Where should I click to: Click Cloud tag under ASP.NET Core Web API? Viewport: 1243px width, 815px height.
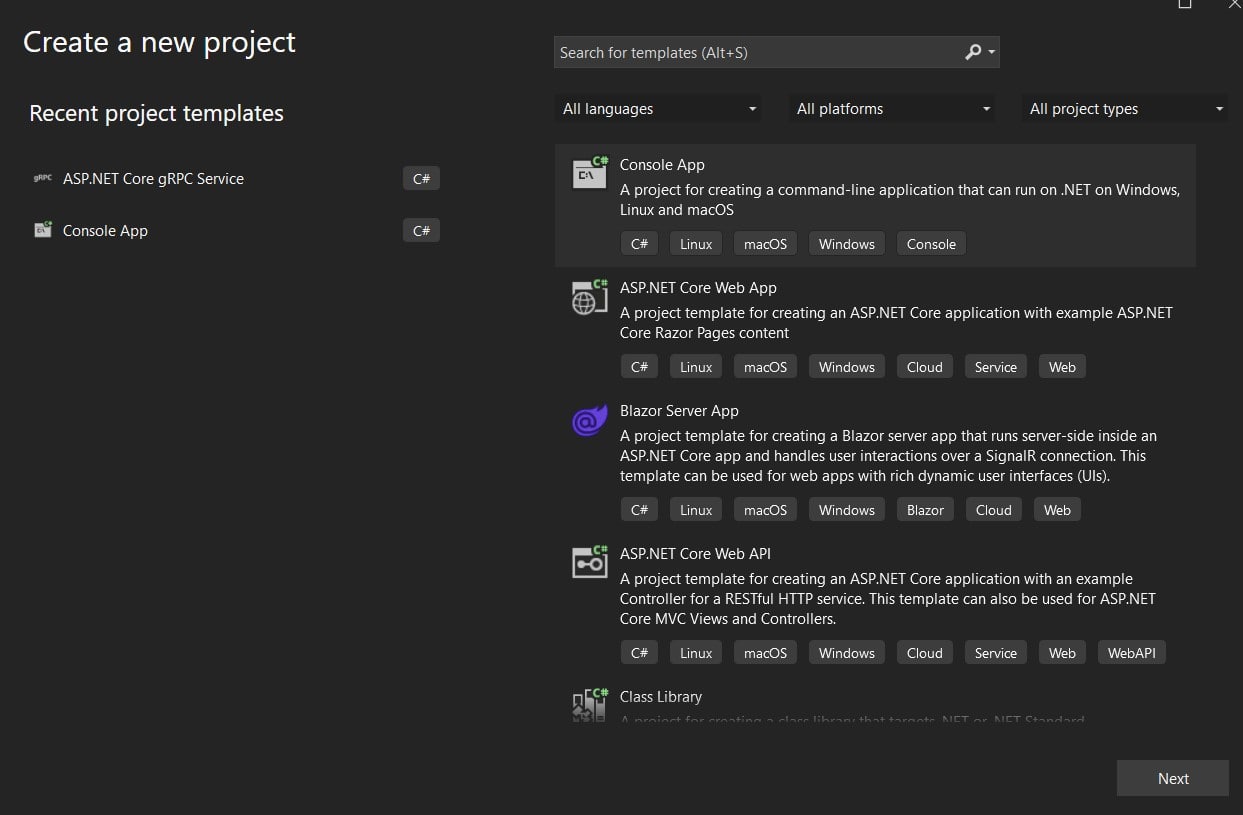924,653
